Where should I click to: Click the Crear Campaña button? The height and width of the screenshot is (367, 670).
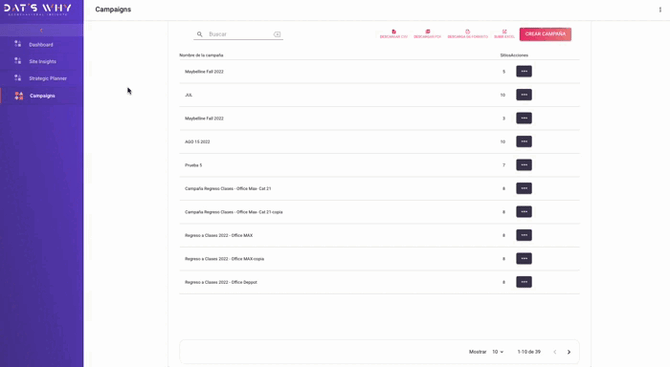click(x=545, y=34)
